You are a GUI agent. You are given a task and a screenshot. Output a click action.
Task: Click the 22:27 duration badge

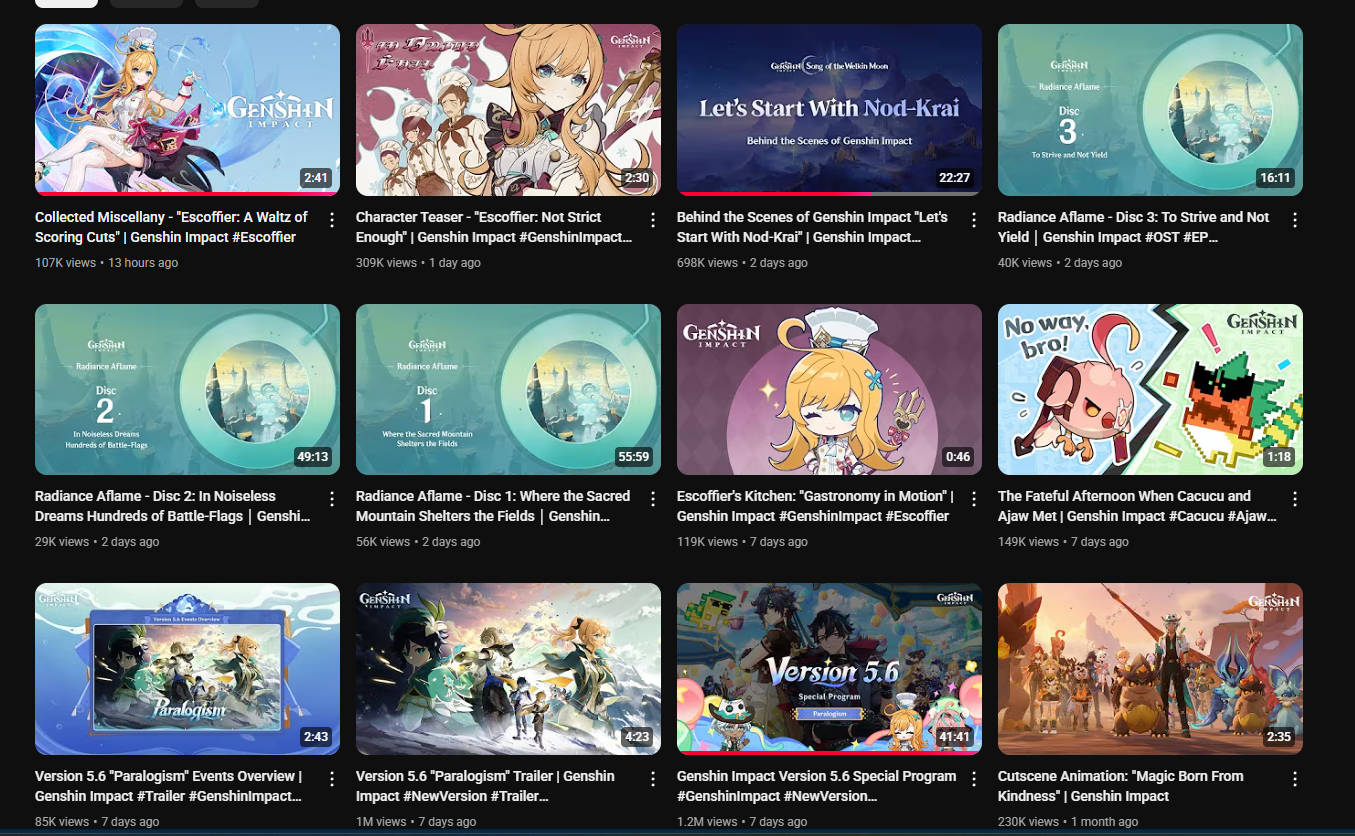click(955, 178)
